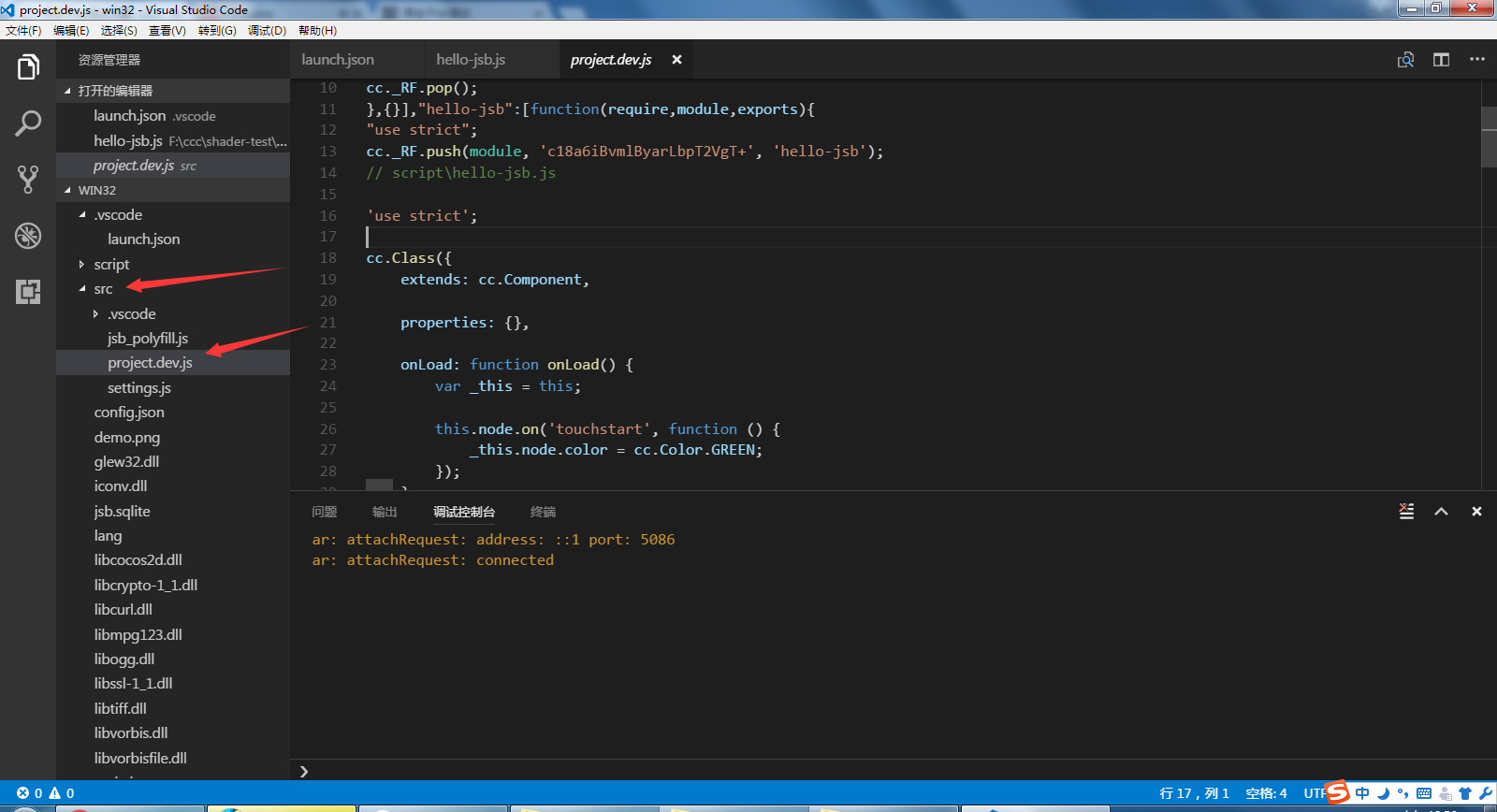This screenshot has height=812, width=1497.
Task: Close the project.dev.js editor tab
Action: pyautogui.click(x=676, y=60)
